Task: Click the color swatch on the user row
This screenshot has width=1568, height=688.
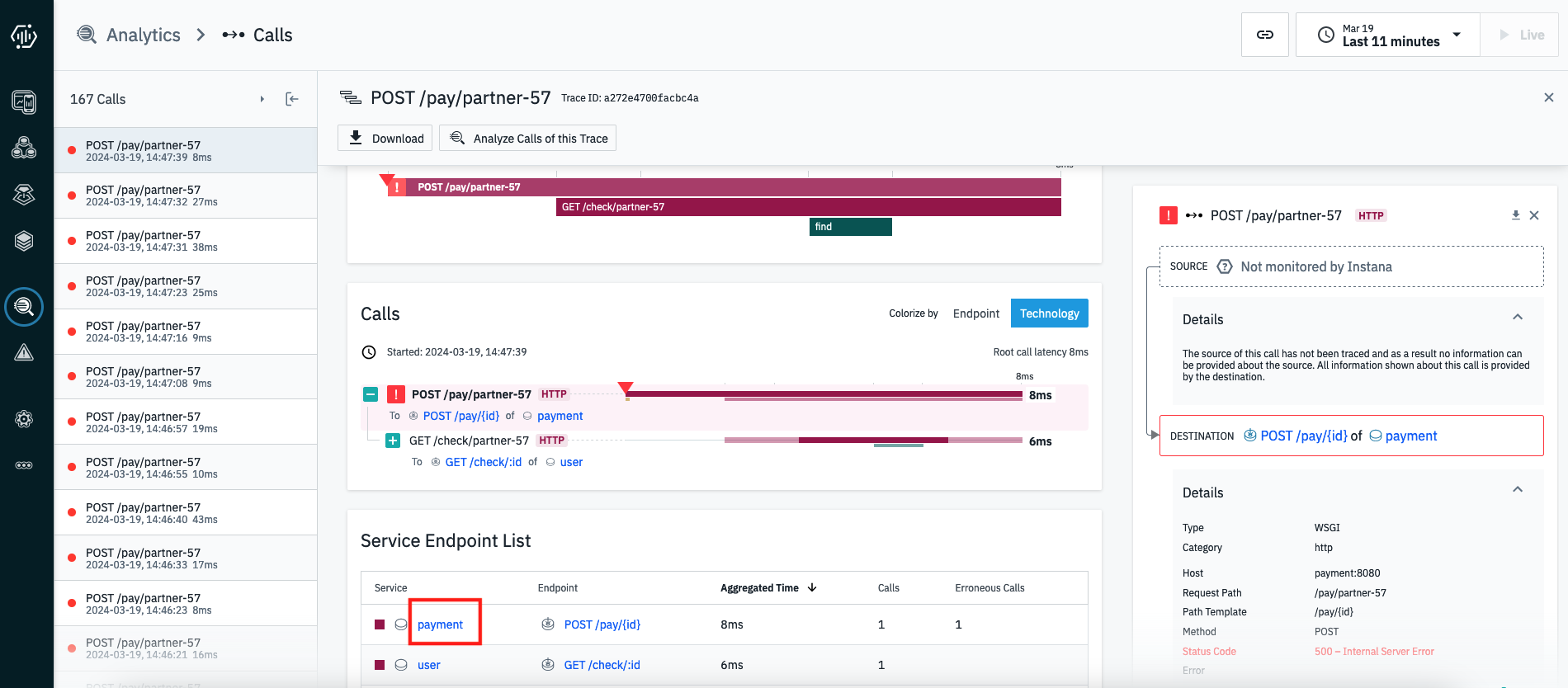Action: 380,665
